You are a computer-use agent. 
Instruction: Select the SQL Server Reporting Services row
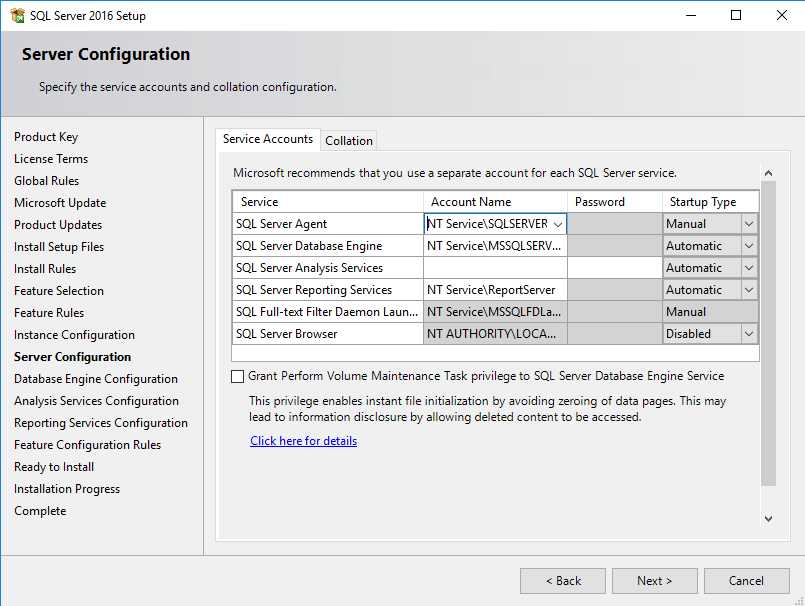[x=328, y=290]
